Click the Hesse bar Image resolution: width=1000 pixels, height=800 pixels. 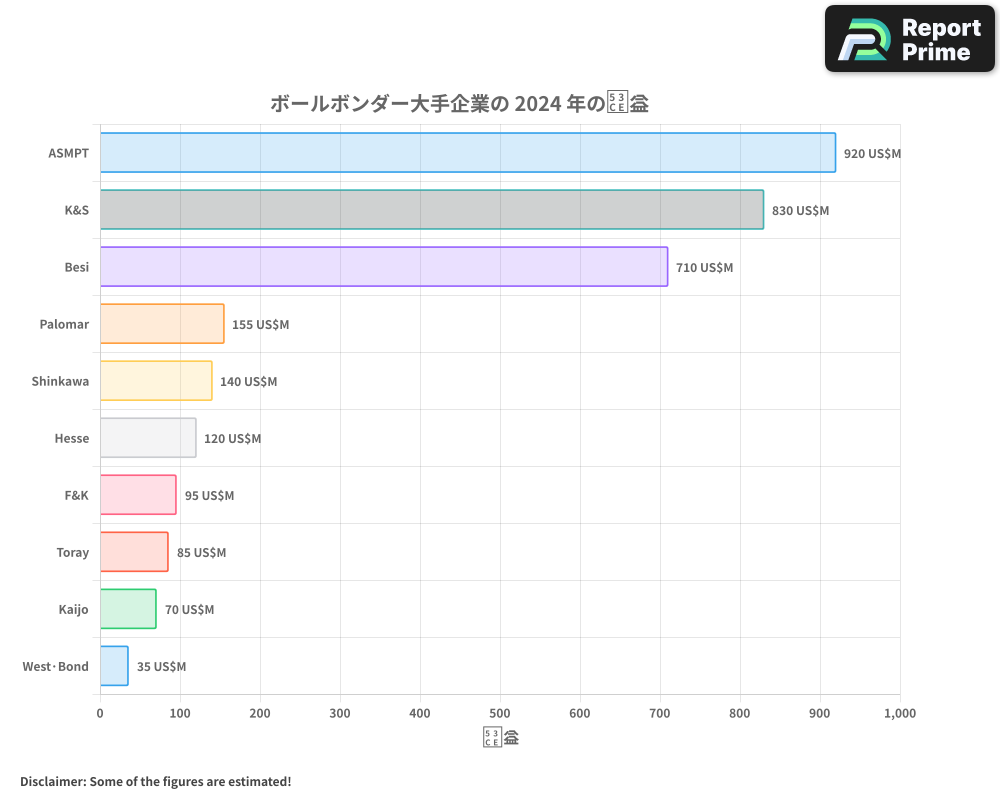point(147,438)
